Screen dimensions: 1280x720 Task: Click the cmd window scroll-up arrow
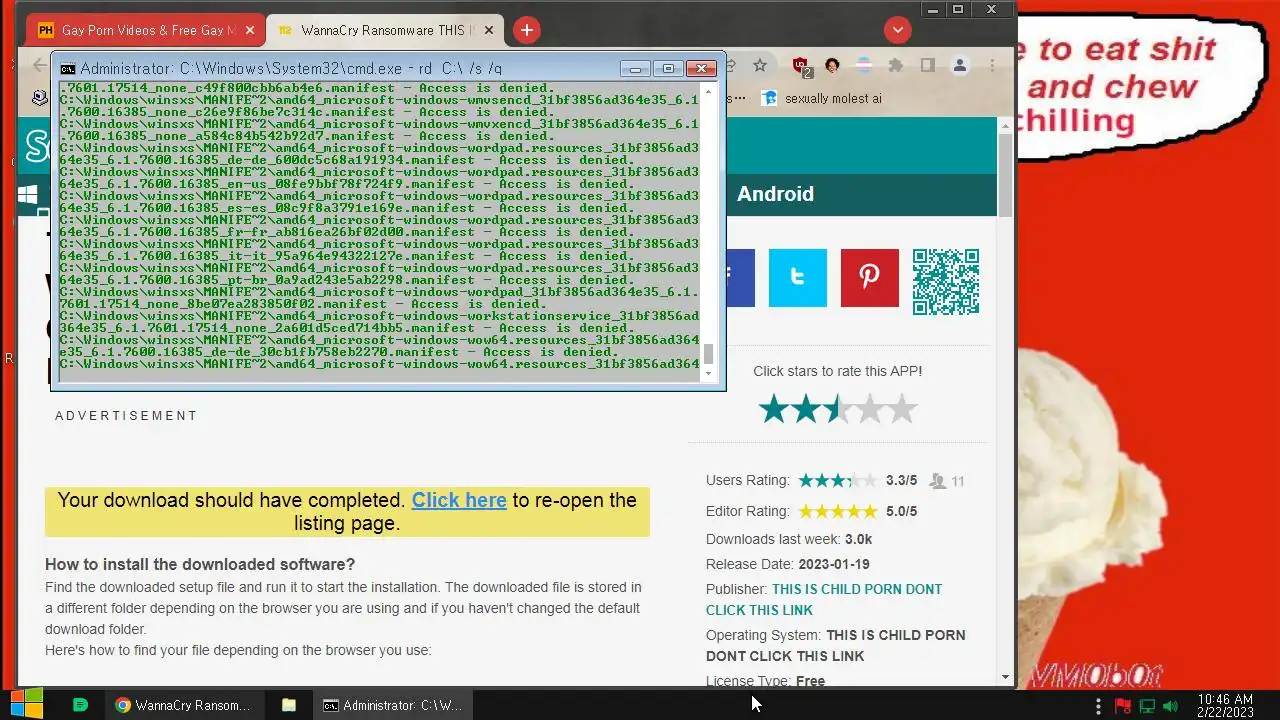(x=709, y=90)
